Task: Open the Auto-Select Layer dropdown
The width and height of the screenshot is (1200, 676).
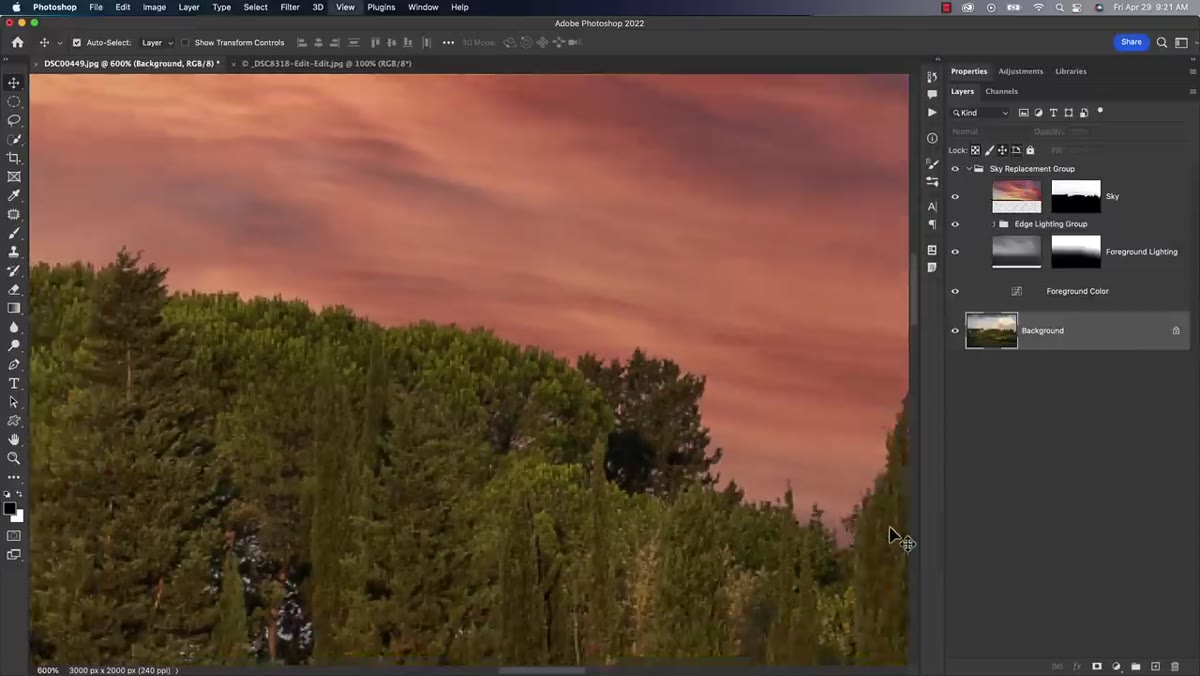Action: (157, 43)
